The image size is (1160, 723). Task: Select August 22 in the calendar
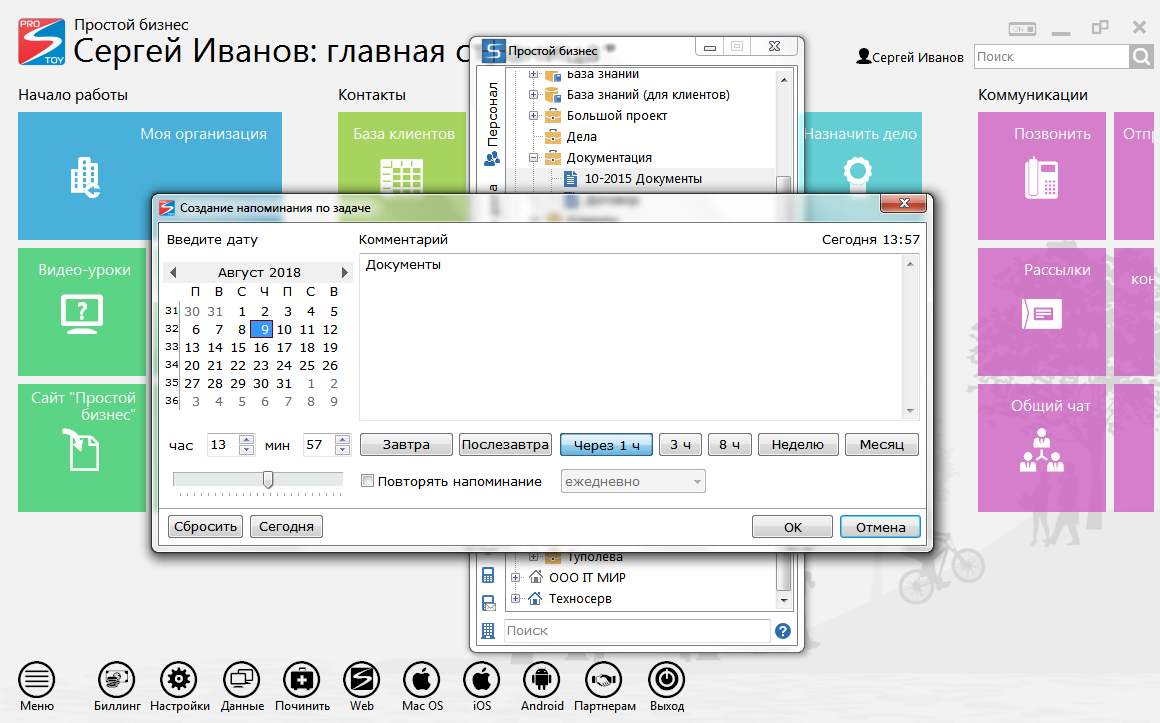(x=238, y=366)
